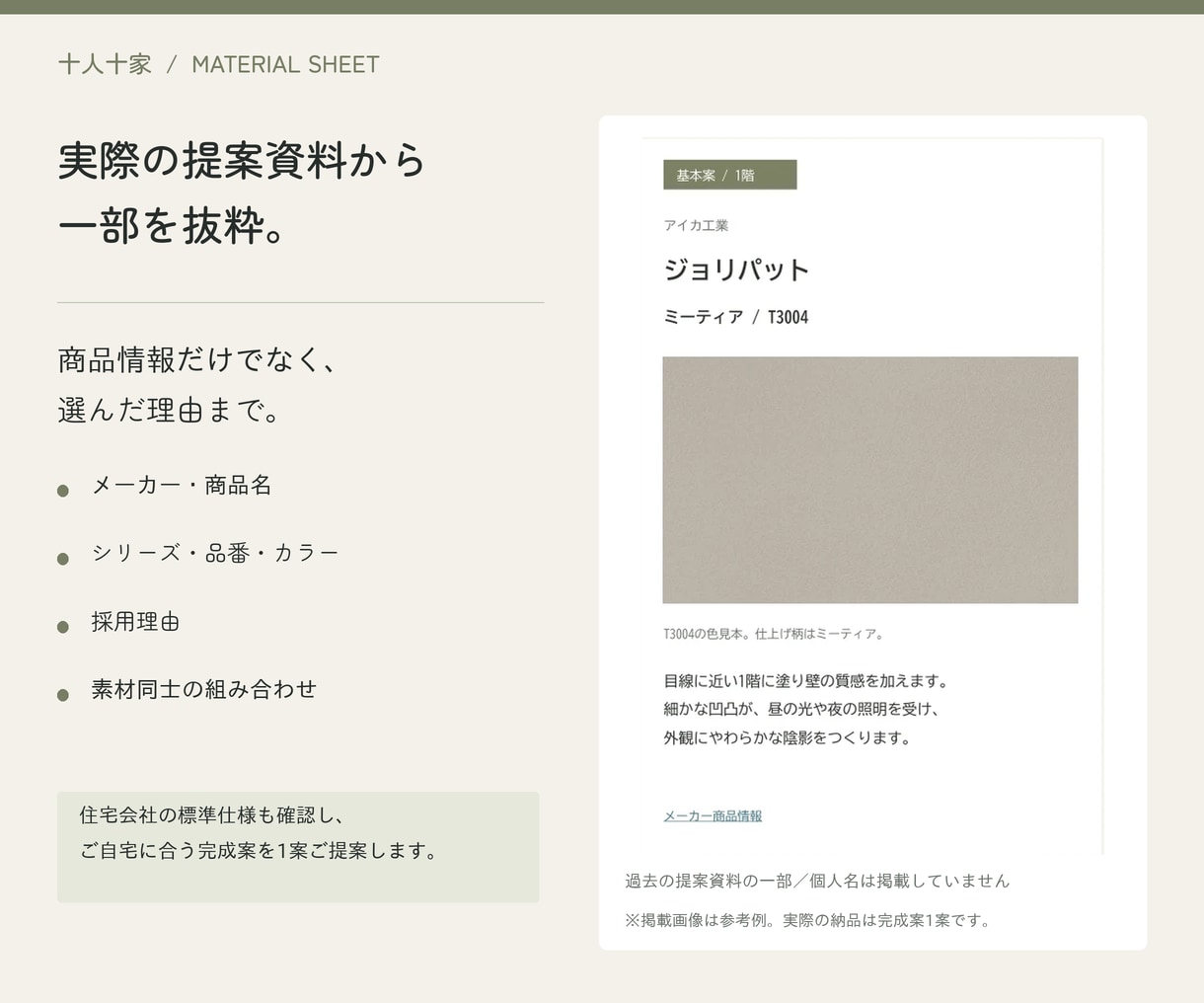Viewport: 1204px width, 1003px height.
Task: Click the 十人十家 brand name in header
Action: pos(105,64)
